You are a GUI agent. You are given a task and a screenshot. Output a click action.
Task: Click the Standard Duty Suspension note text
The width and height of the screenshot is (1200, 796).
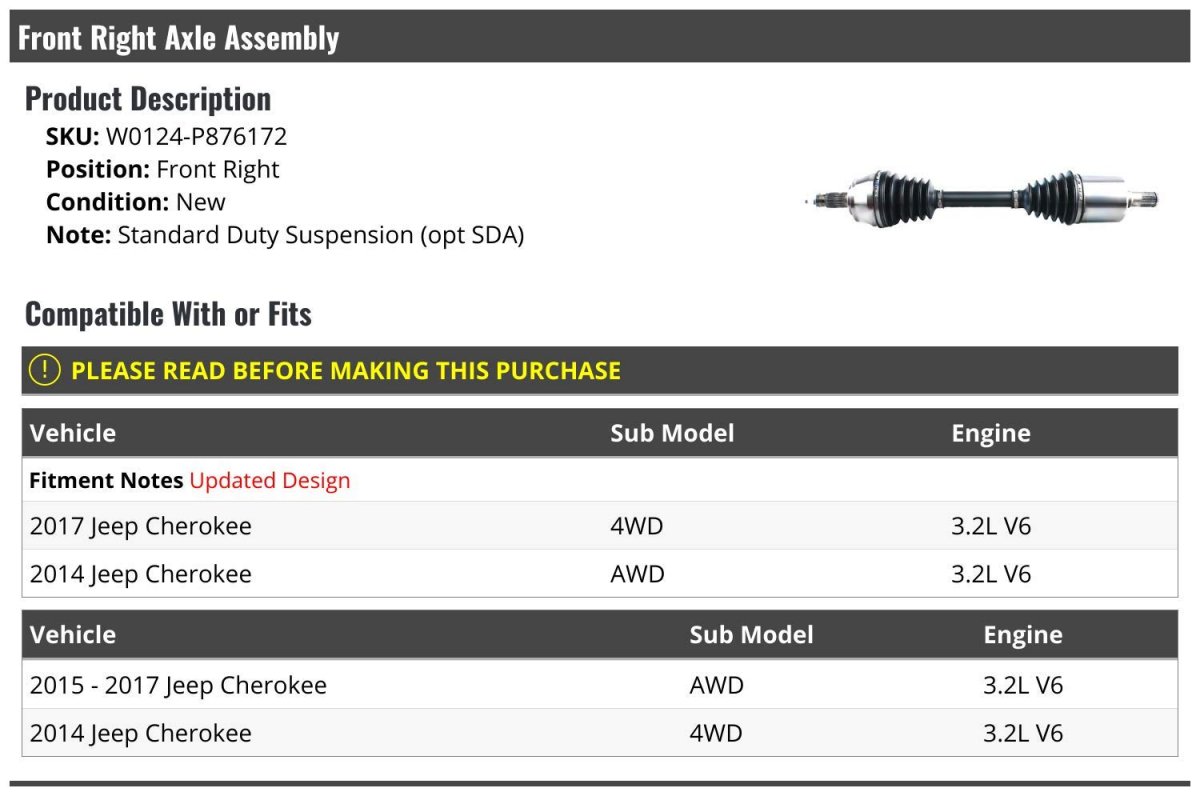[x=321, y=235]
